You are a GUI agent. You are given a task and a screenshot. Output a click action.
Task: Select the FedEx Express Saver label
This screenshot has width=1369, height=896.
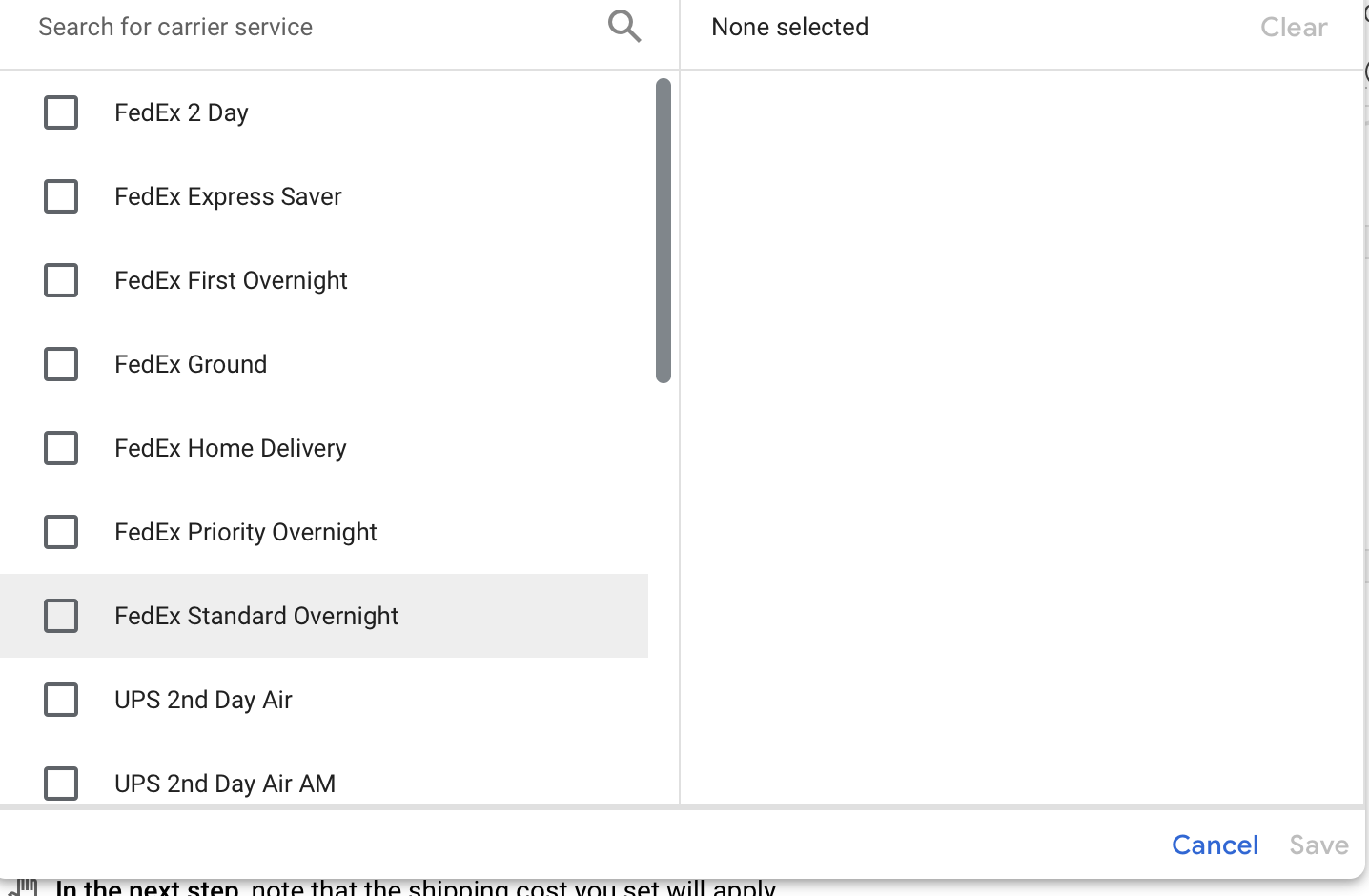click(x=228, y=196)
